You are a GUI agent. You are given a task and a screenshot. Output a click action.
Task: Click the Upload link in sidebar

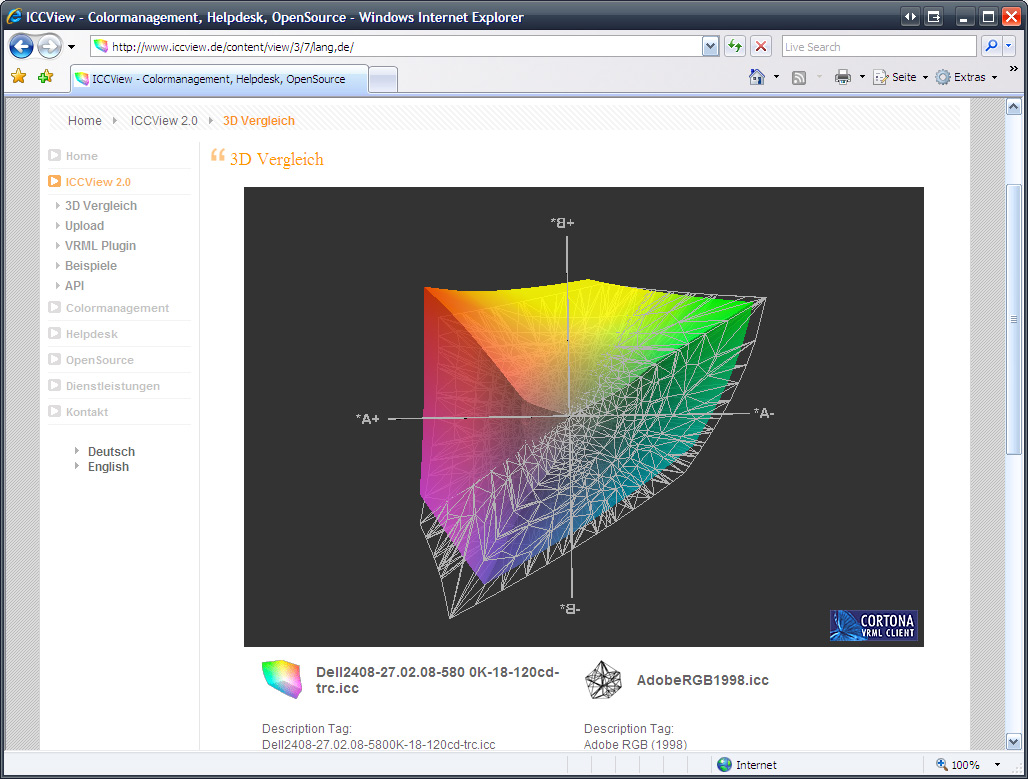(84, 226)
